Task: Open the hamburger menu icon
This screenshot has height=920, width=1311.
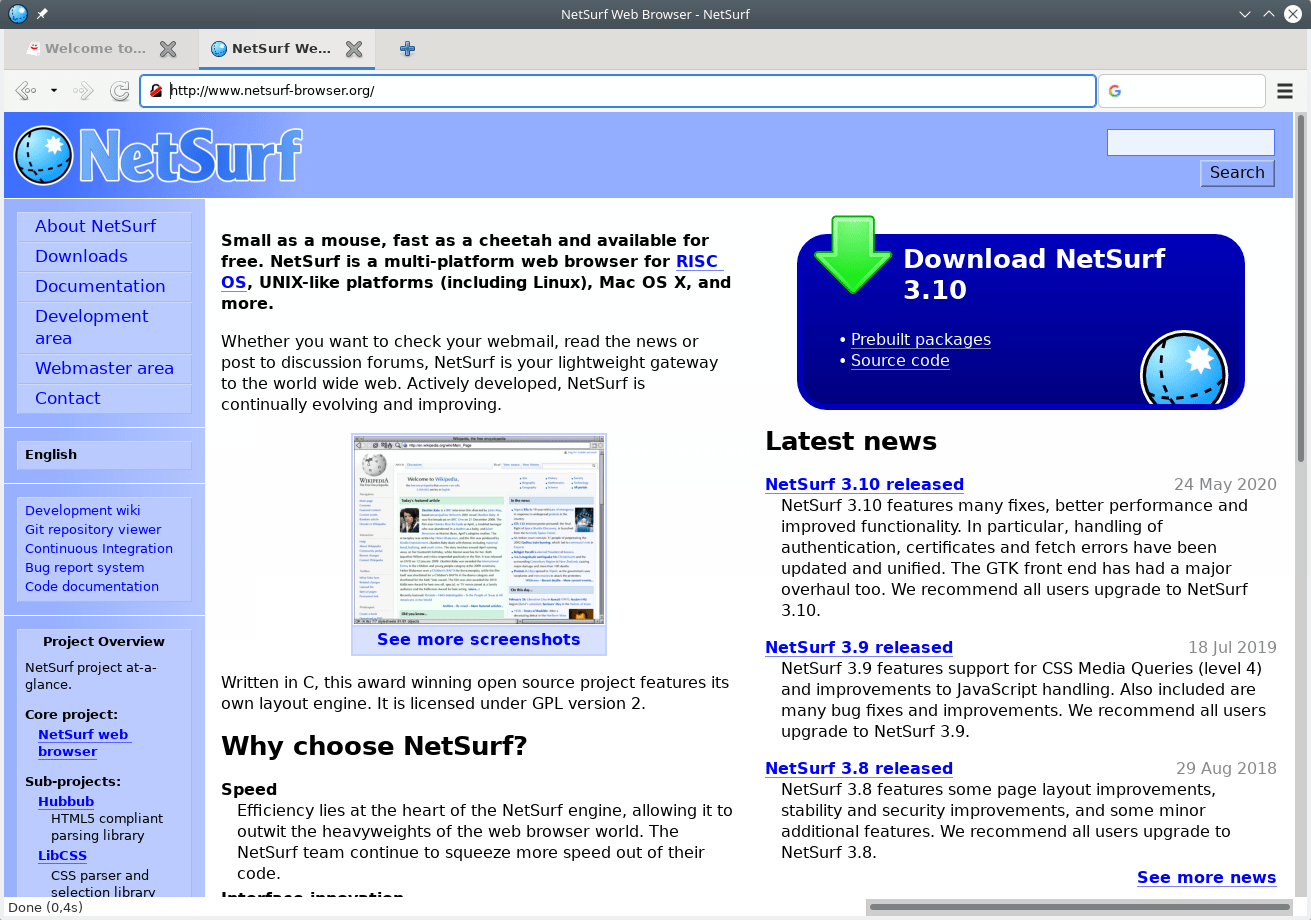Action: click(x=1285, y=91)
